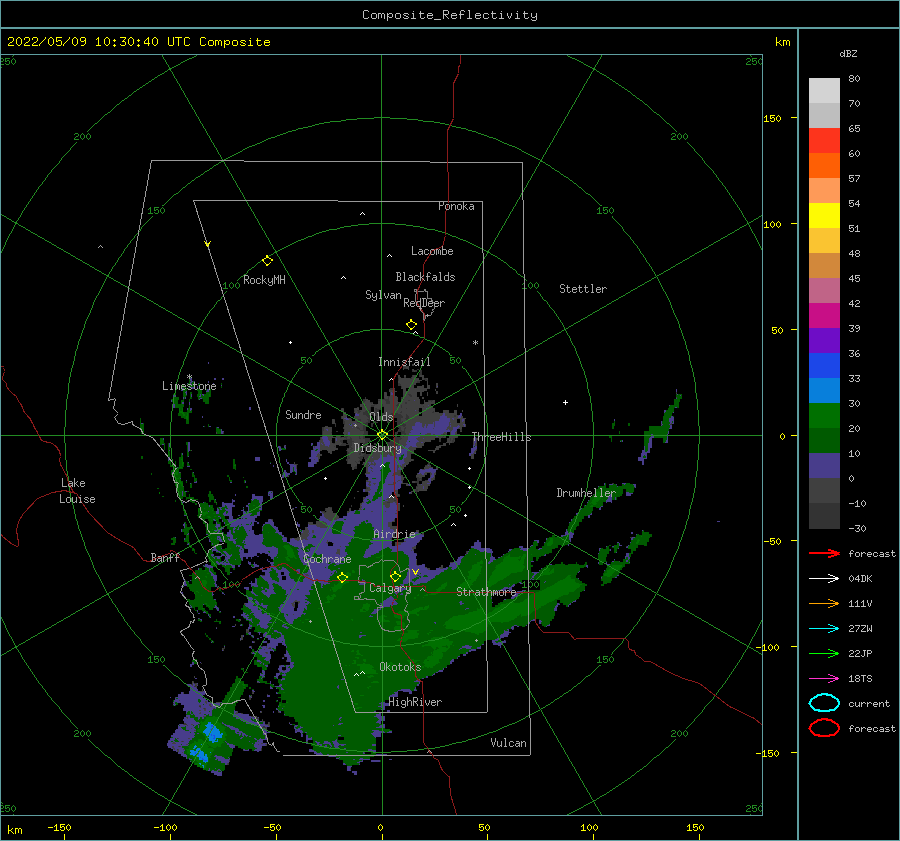The height and width of the screenshot is (841, 900).
Task: Click the 'Didsbury' town label
Action: (377, 448)
